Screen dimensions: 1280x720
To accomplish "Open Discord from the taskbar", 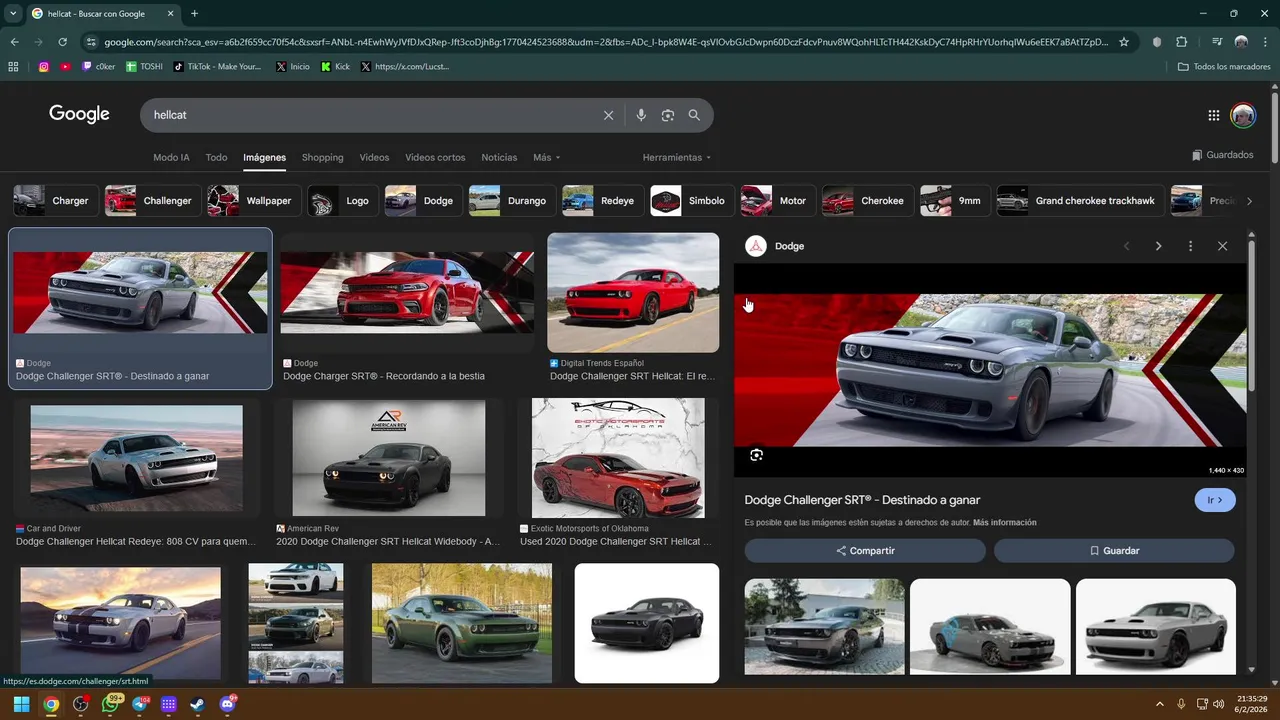I will point(227,704).
